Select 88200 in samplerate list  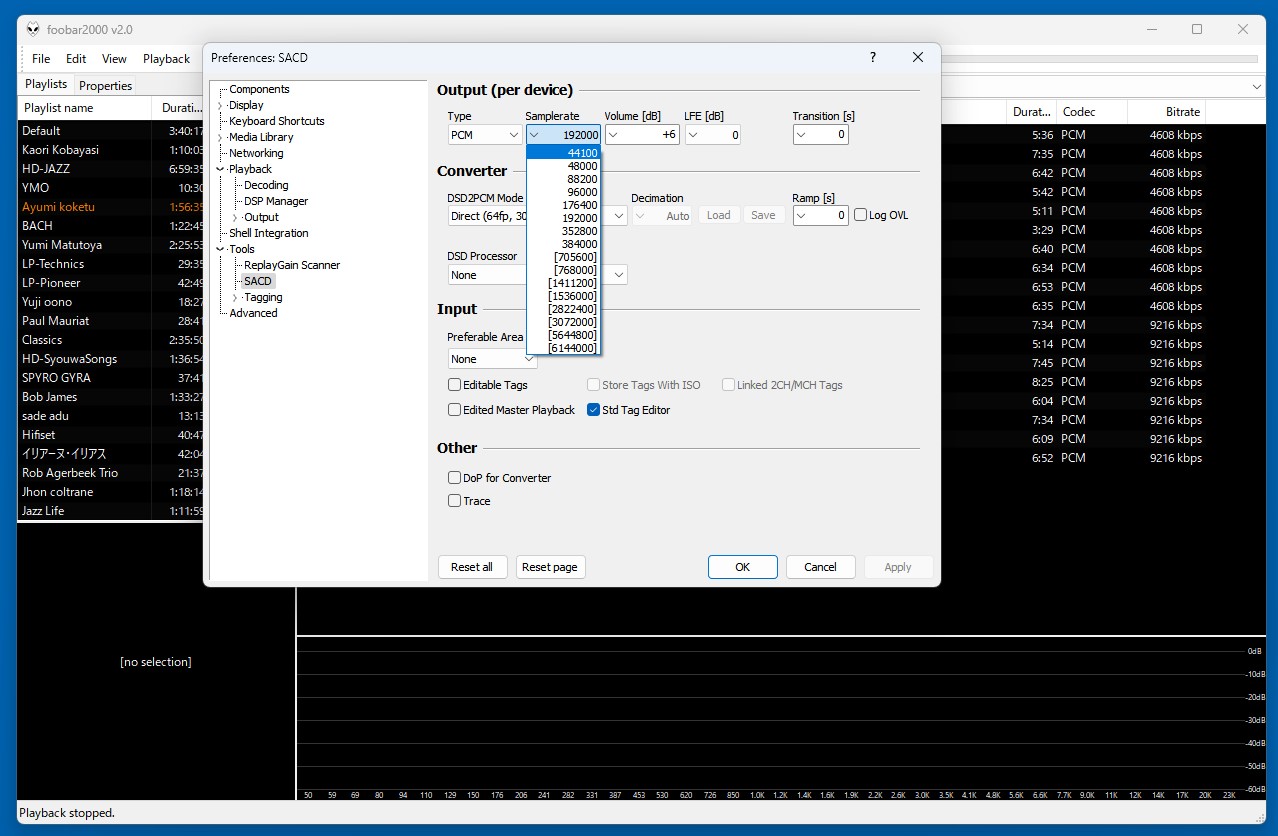click(x=563, y=179)
